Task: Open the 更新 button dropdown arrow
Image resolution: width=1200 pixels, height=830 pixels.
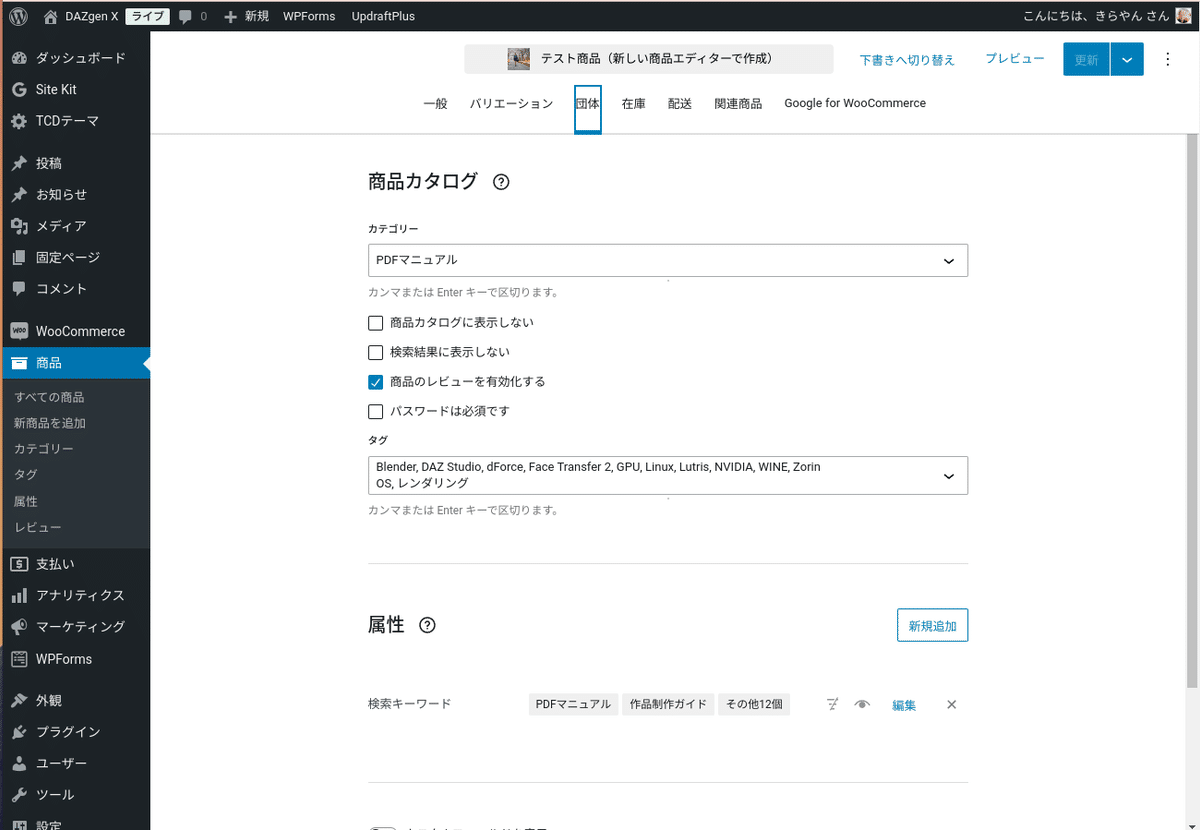Action: (x=1126, y=59)
